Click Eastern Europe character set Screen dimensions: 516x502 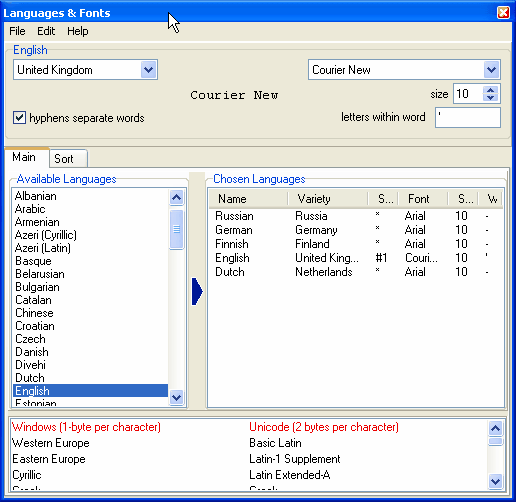49,459
